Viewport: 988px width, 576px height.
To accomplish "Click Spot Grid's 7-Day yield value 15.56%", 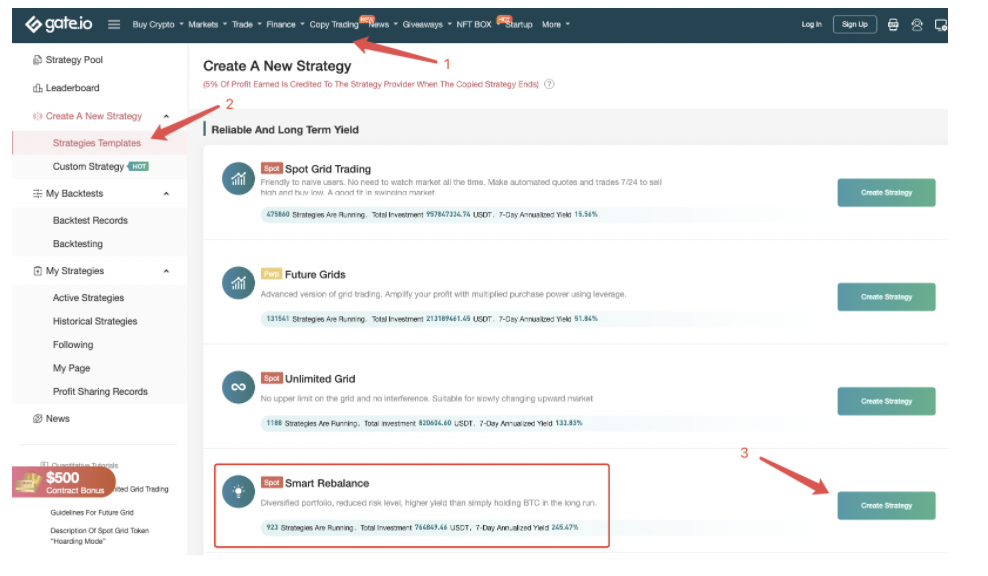I will tap(586, 215).
